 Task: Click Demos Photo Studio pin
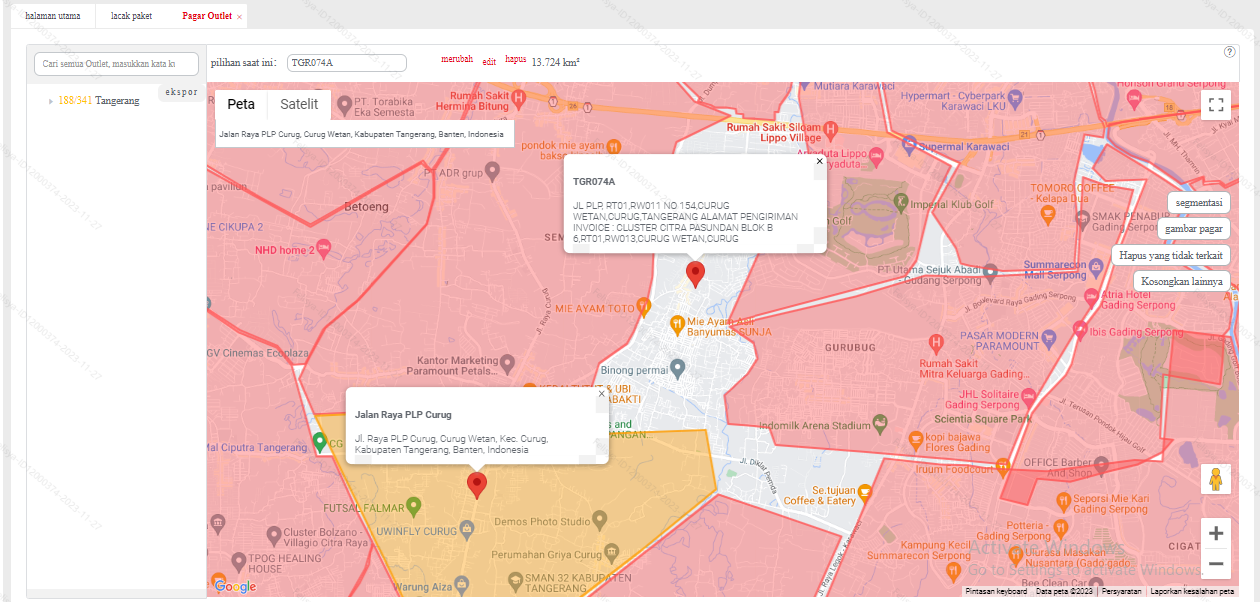pos(599,519)
